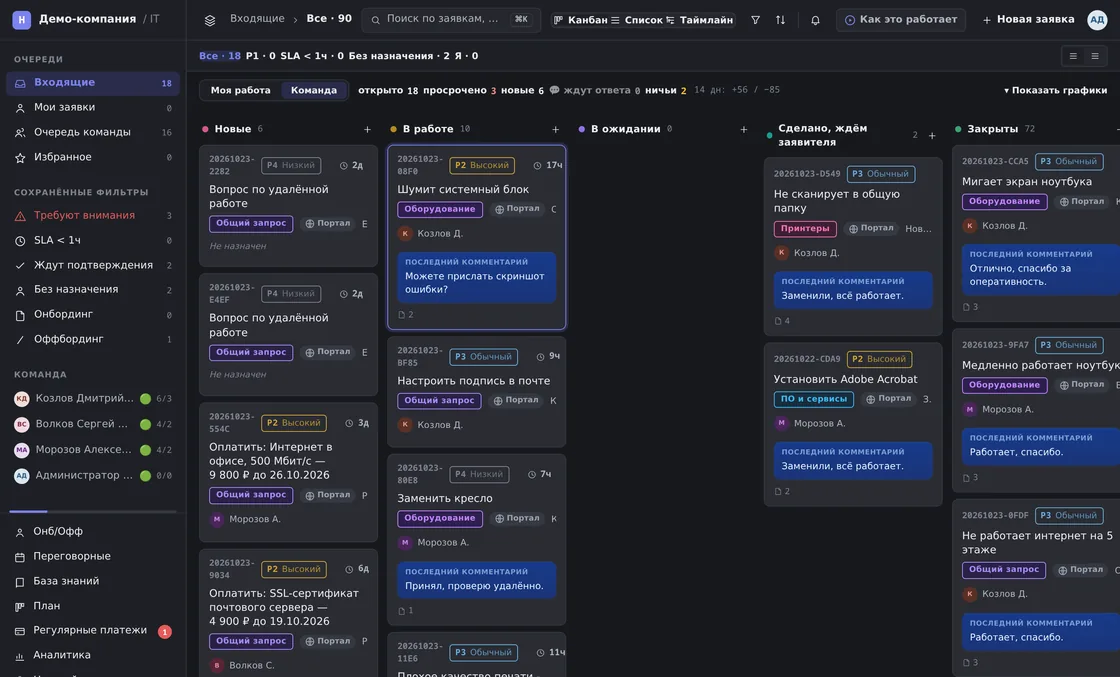1120x677 pixels.
Task: Open the АД user avatar
Action: (x=1096, y=20)
